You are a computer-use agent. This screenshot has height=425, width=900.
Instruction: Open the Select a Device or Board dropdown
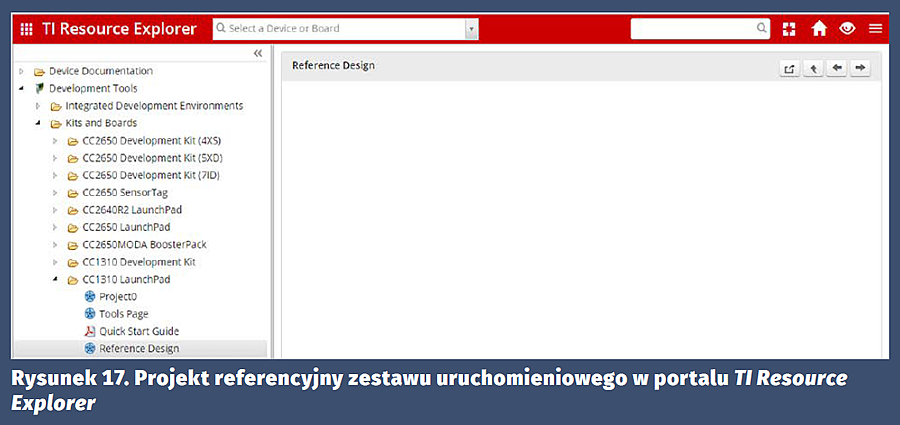click(471, 29)
